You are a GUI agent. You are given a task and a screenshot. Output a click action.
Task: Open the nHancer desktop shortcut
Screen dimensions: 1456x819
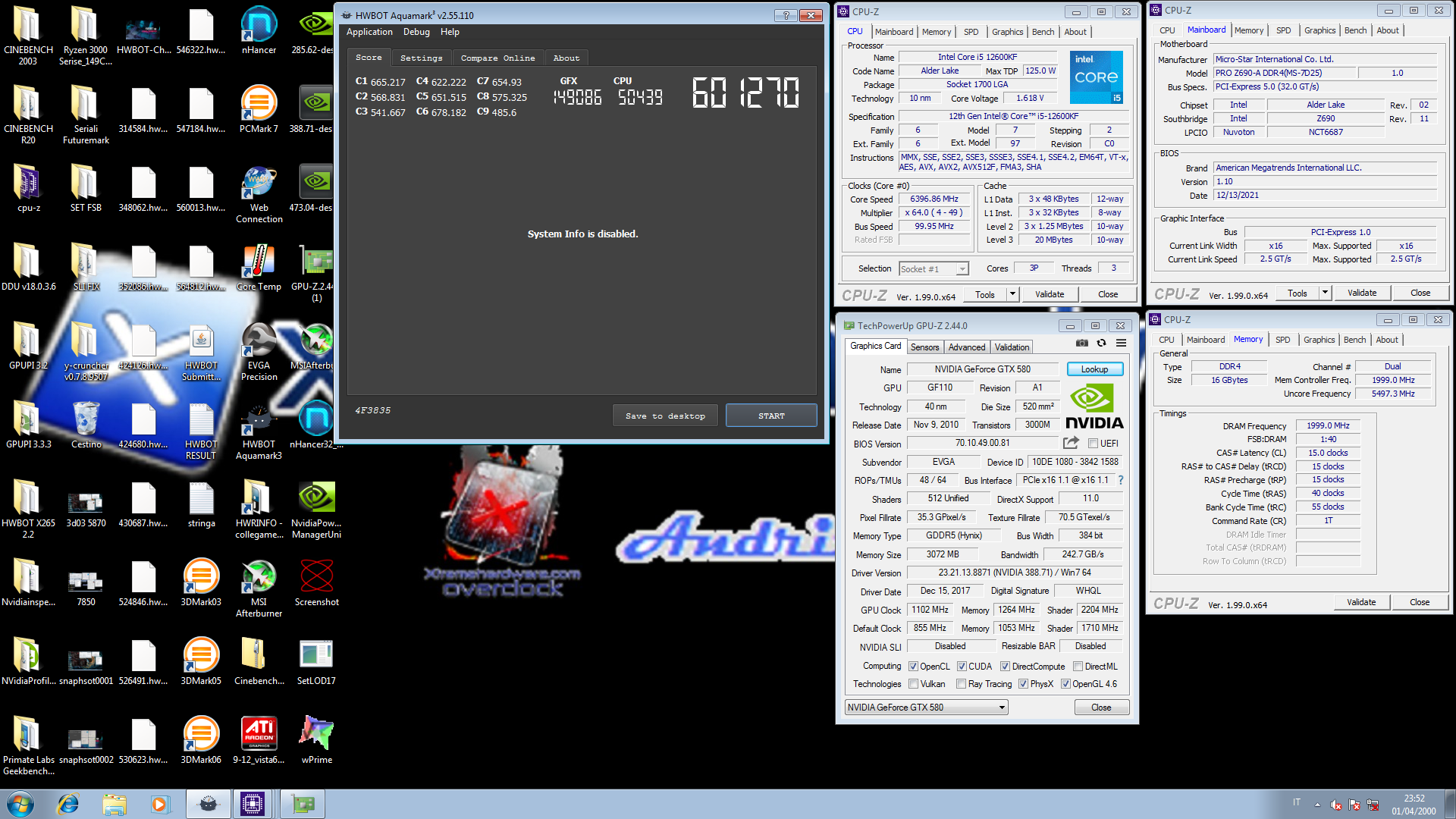[259, 30]
